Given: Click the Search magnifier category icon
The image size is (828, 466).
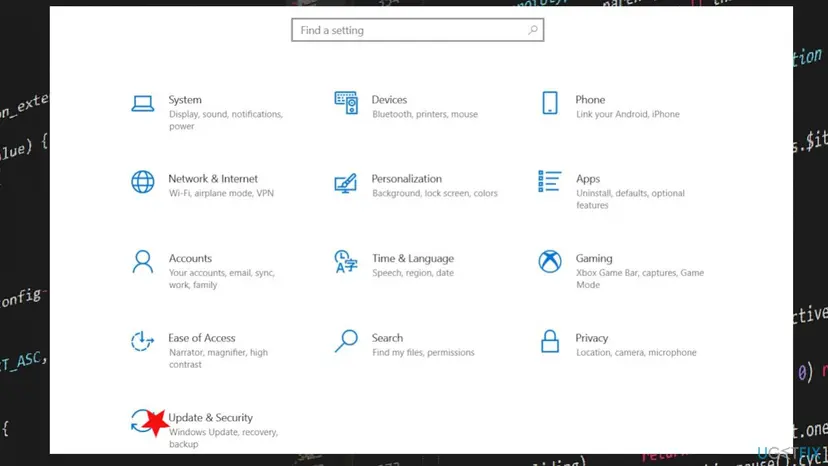Looking at the screenshot, I should (x=346, y=341).
